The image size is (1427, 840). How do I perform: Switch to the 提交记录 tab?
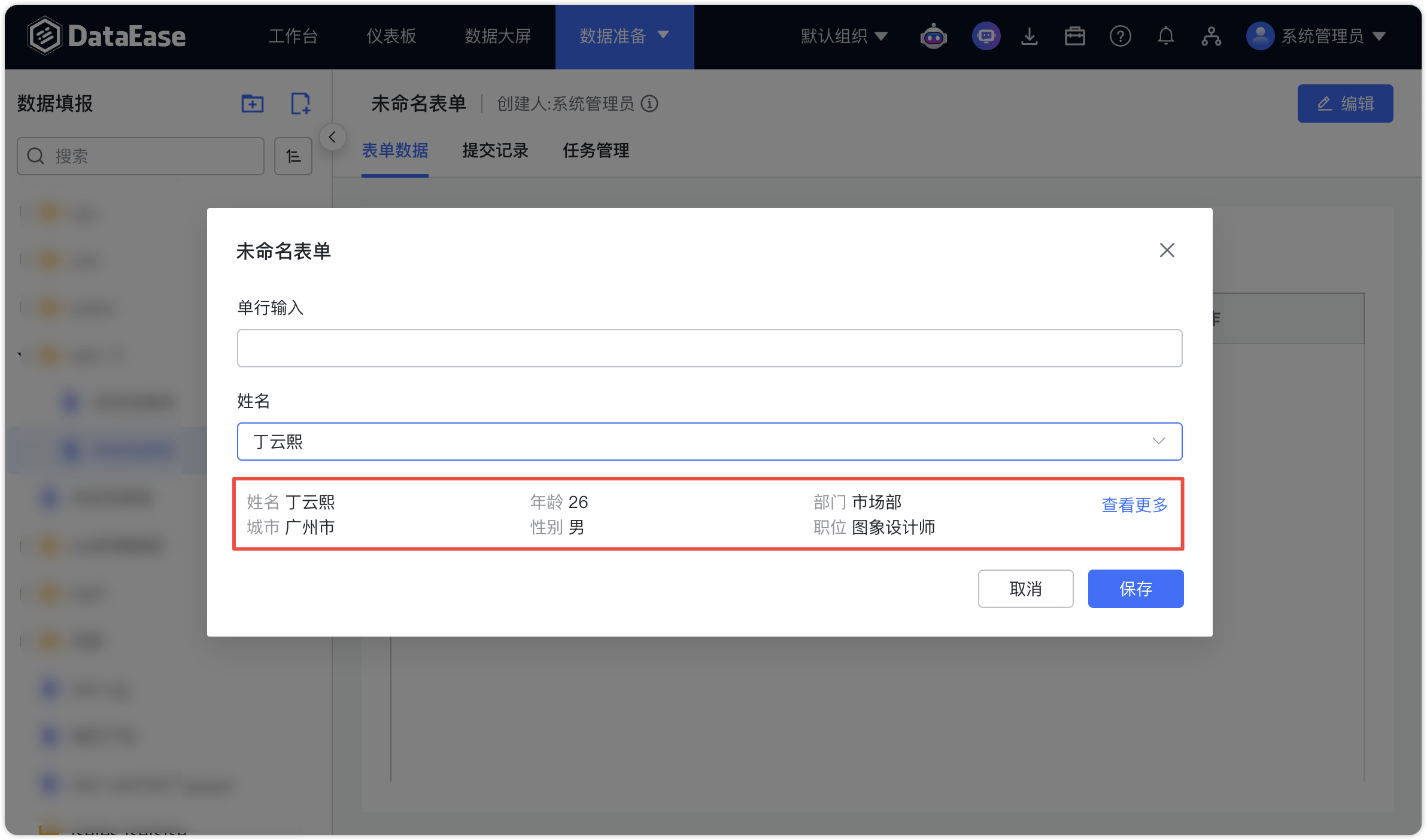[x=496, y=151]
